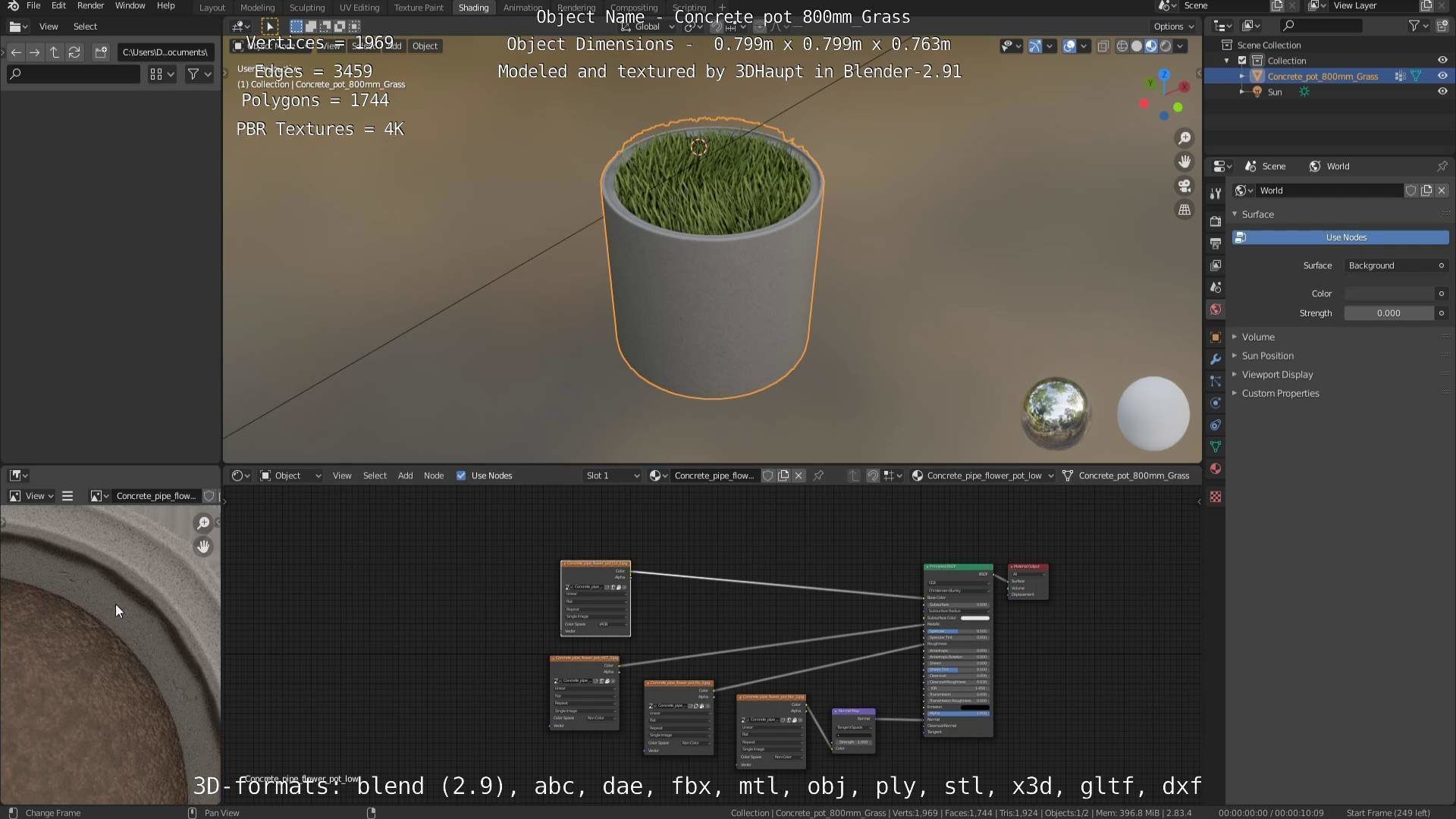Expand the Volume panel
The image size is (1456, 819).
[1235, 337]
